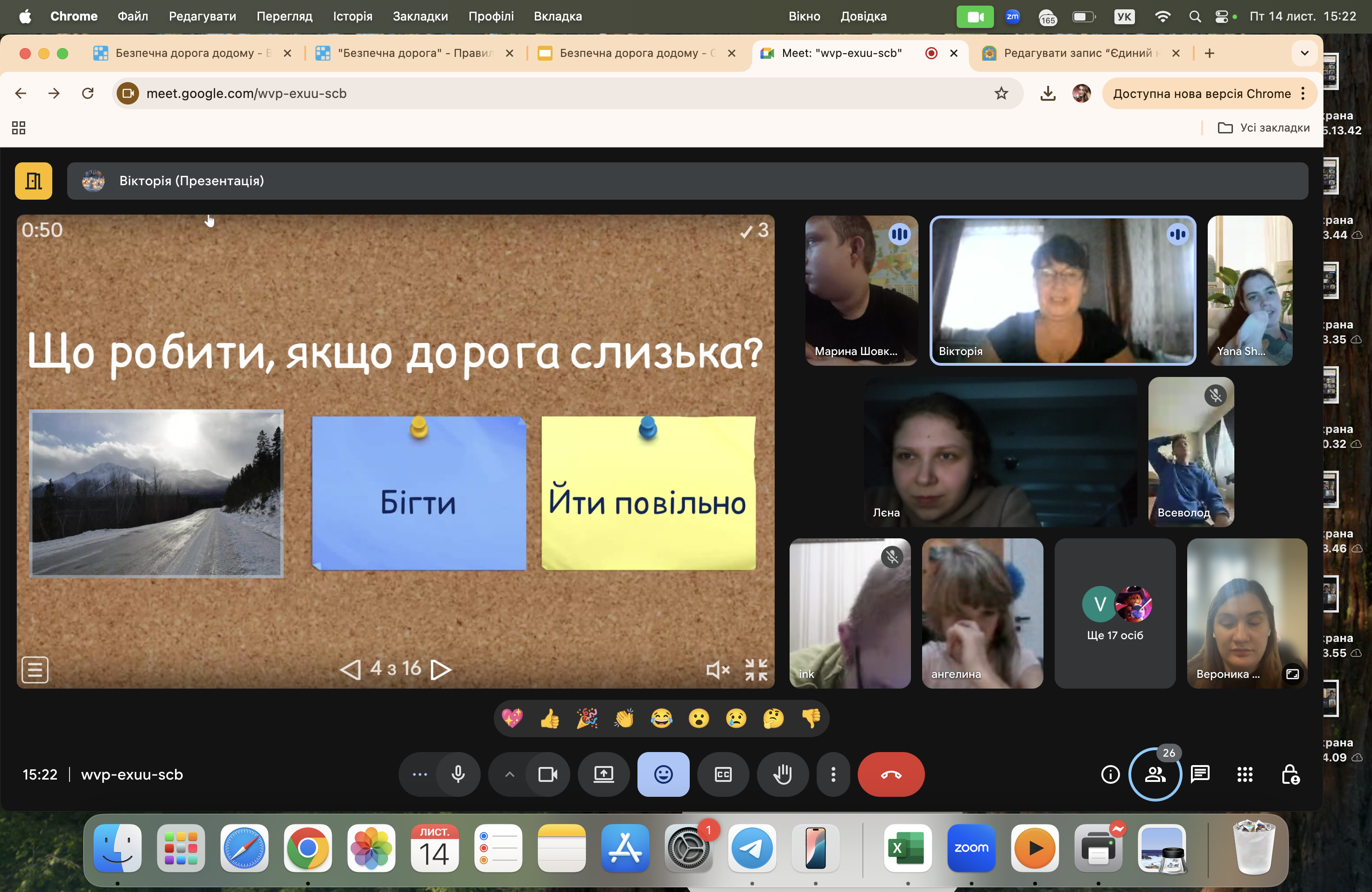1372x892 pixels.
Task: Open the Ще 17 осіб participants tile
Action: [1114, 613]
